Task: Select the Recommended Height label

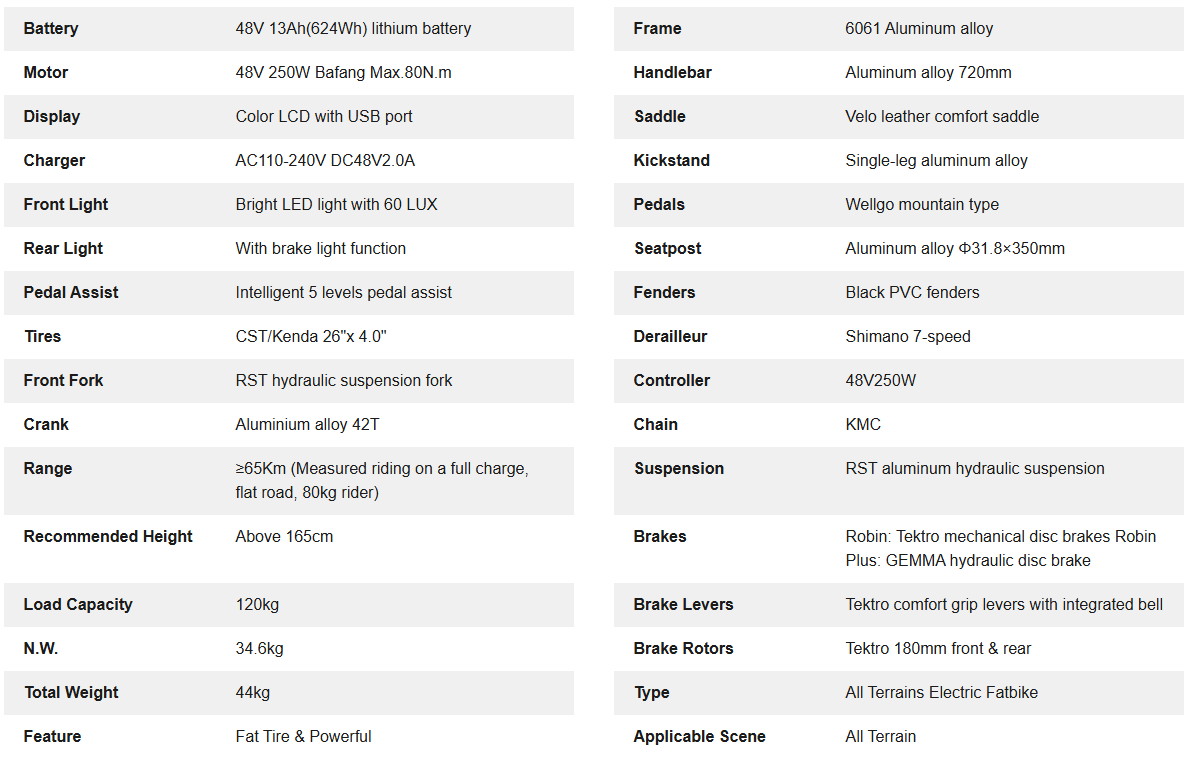Action: point(108,536)
